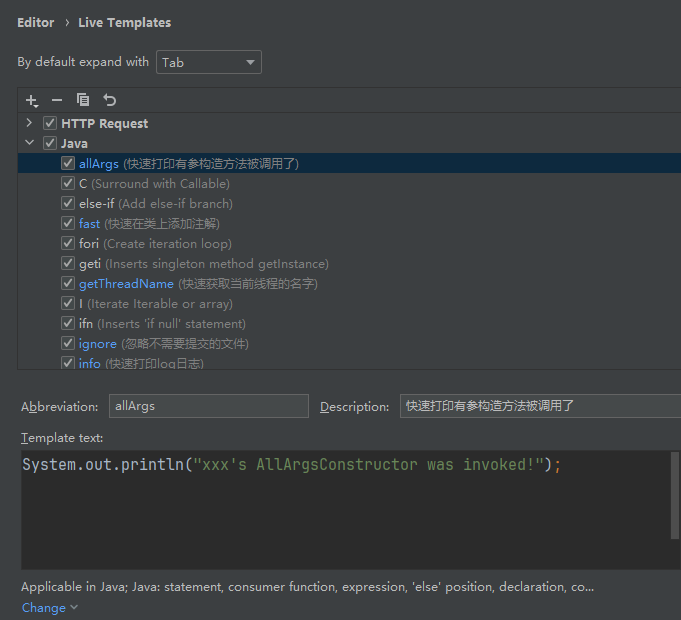Click the Template text label
The width and height of the screenshot is (681, 620).
click(x=62, y=438)
